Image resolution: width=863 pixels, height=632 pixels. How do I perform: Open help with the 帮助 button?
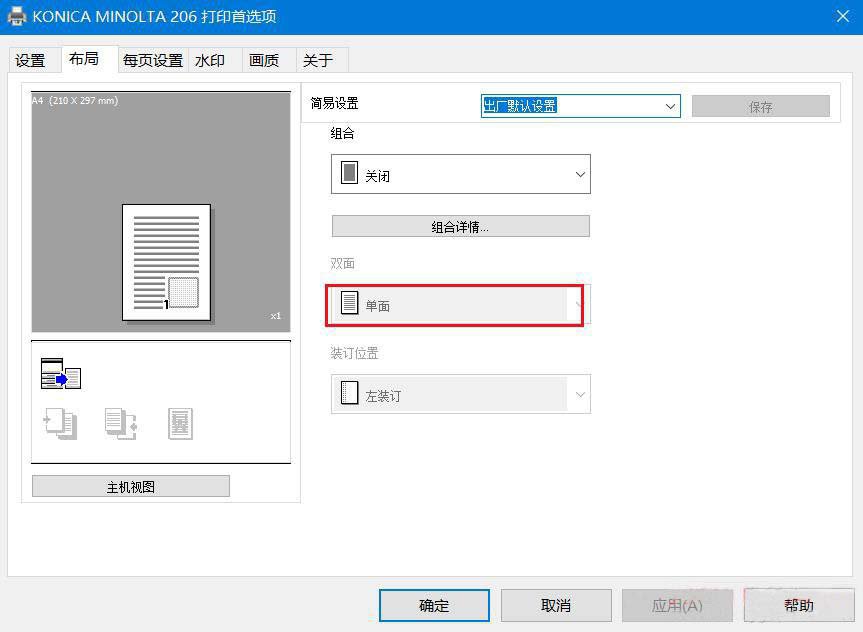pyautogui.click(x=799, y=606)
